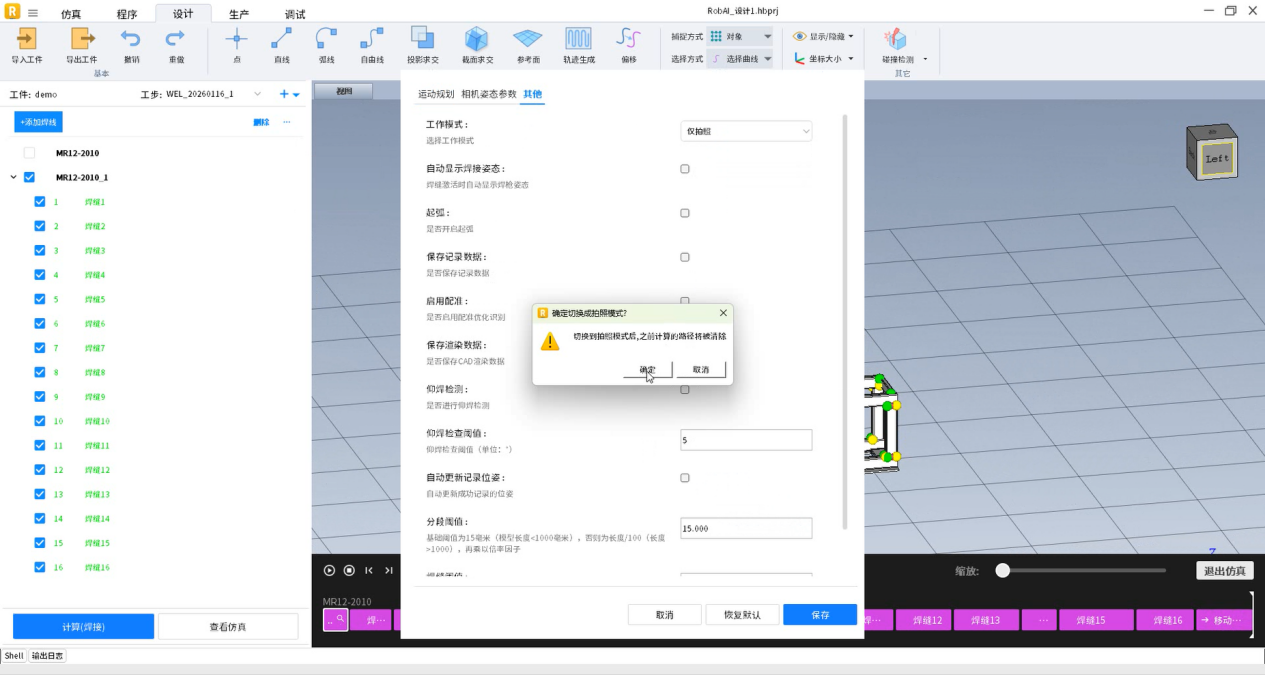Enable the 保存记录数据 checkbox
This screenshot has width=1265, height=675.
[x=685, y=257]
